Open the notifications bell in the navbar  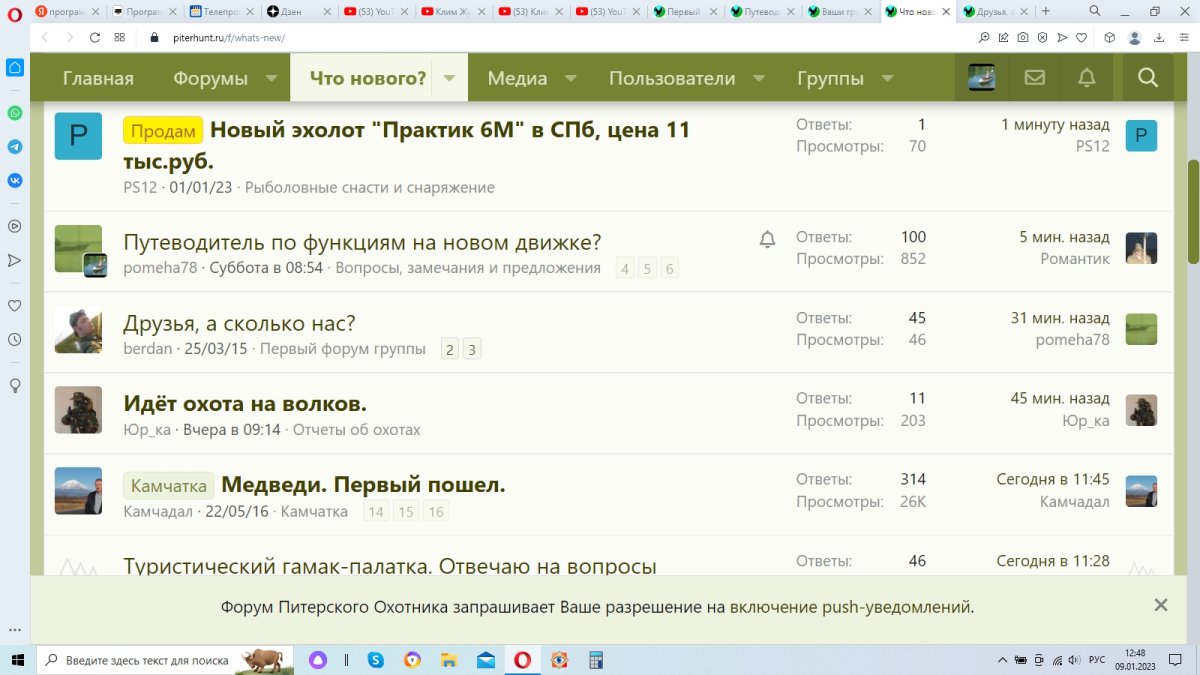pos(1086,78)
